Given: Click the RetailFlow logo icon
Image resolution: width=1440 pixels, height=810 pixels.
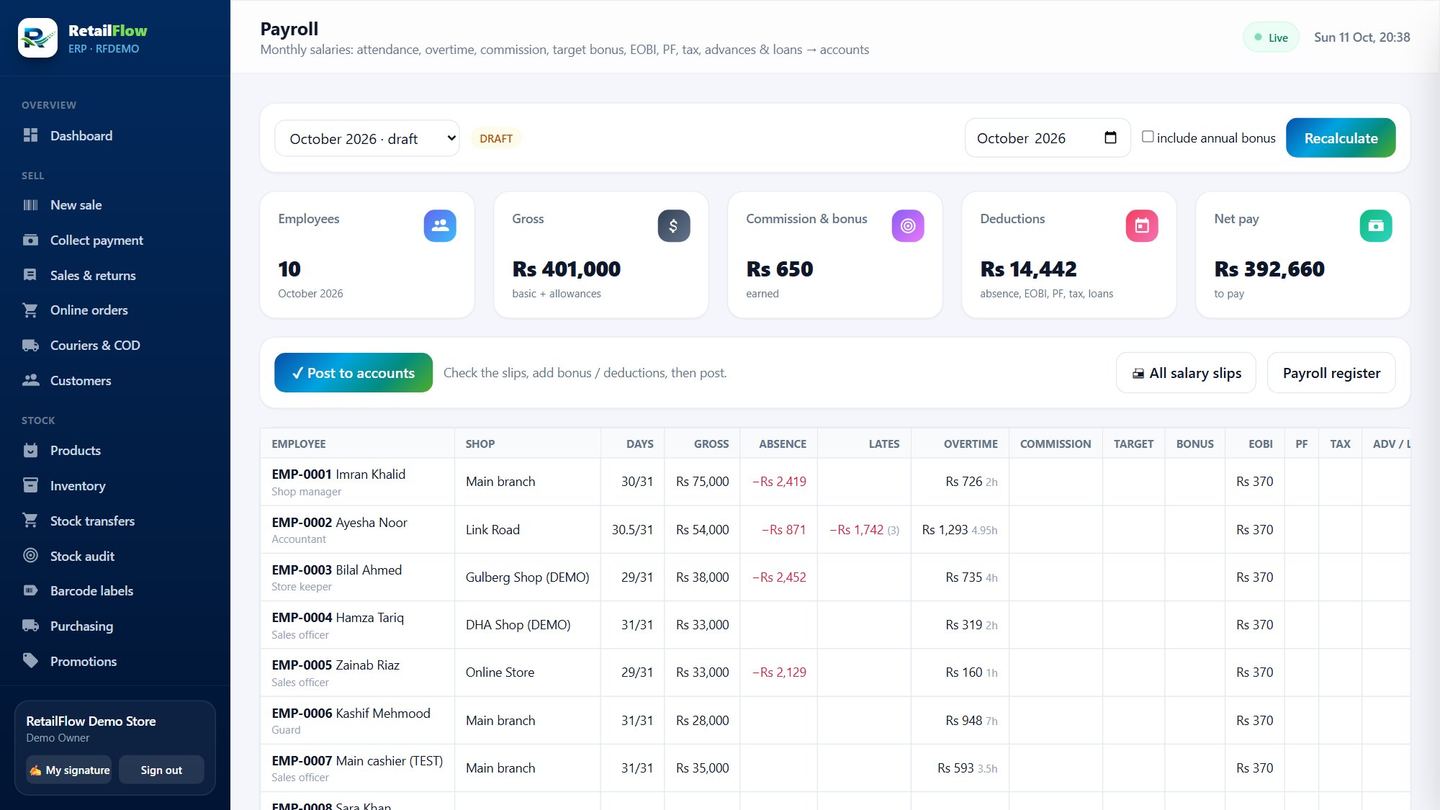Looking at the screenshot, I should [38, 38].
